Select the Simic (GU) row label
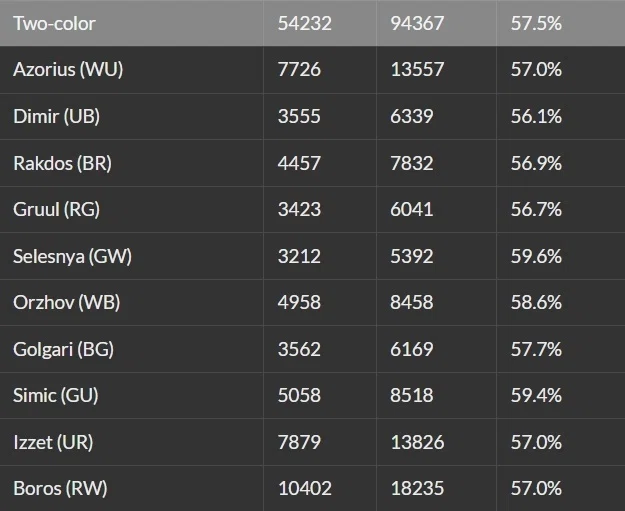The width and height of the screenshot is (625, 511). pos(56,395)
